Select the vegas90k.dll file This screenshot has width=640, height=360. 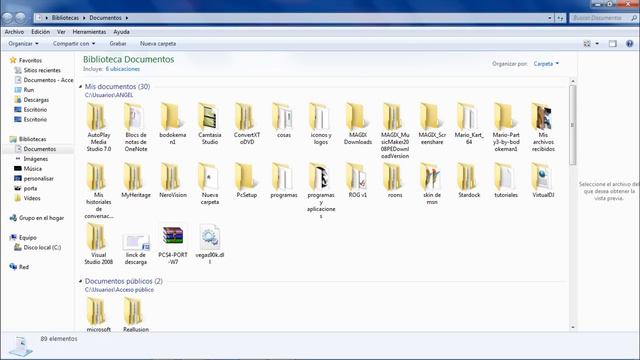click(x=210, y=244)
